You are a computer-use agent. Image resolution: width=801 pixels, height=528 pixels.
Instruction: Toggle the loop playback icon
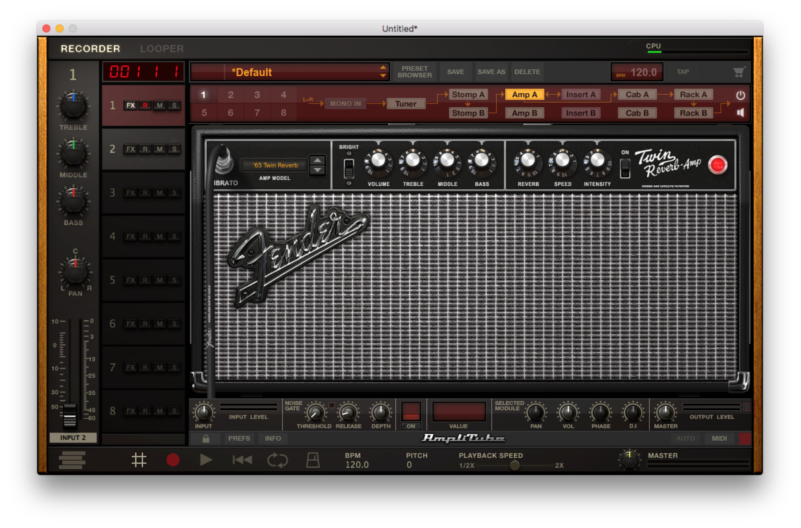[x=277, y=460]
